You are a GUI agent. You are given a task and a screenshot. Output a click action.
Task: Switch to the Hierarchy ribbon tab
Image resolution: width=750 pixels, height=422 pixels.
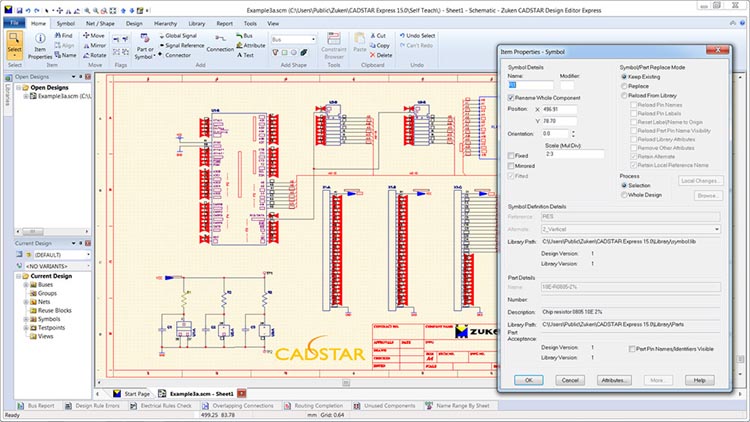[165, 23]
